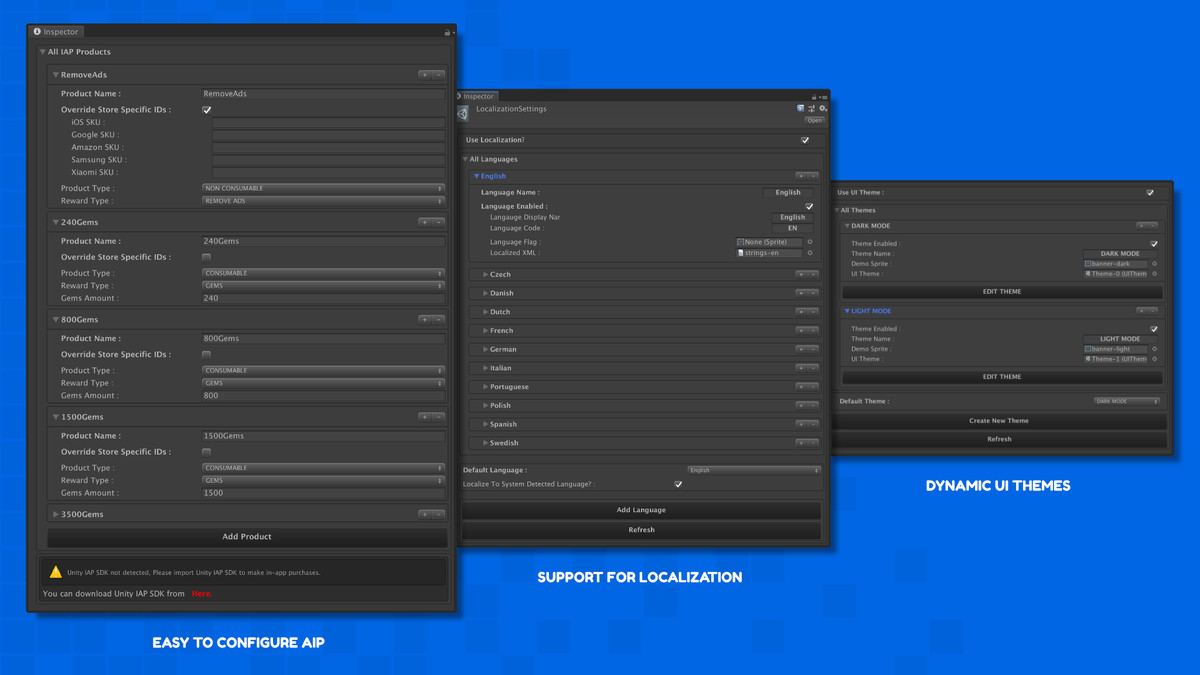Select the Inspector tab in the IAP window

click(56, 32)
